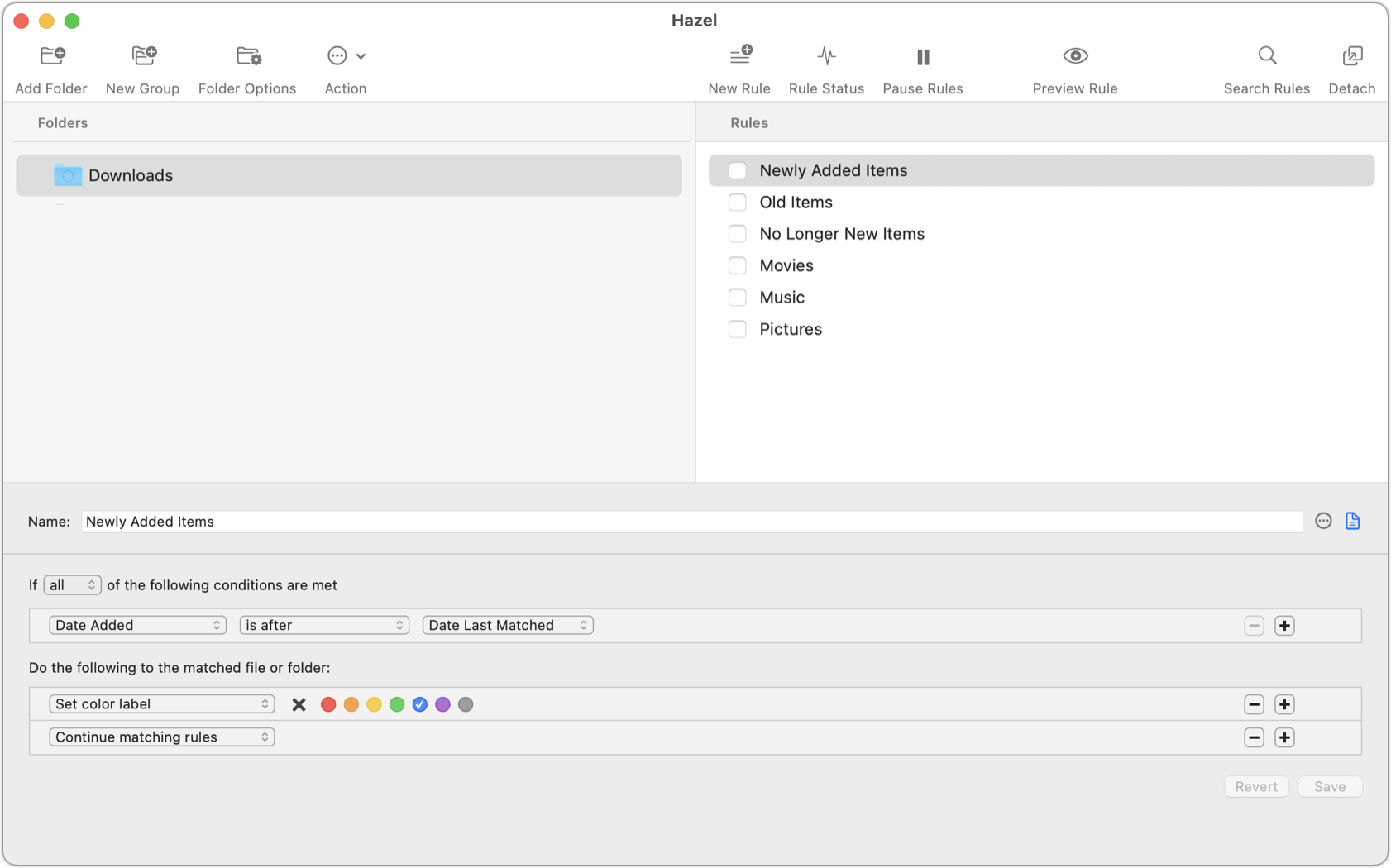
Task: Select the Downloads folder
Action: click(x=349, y=175)
